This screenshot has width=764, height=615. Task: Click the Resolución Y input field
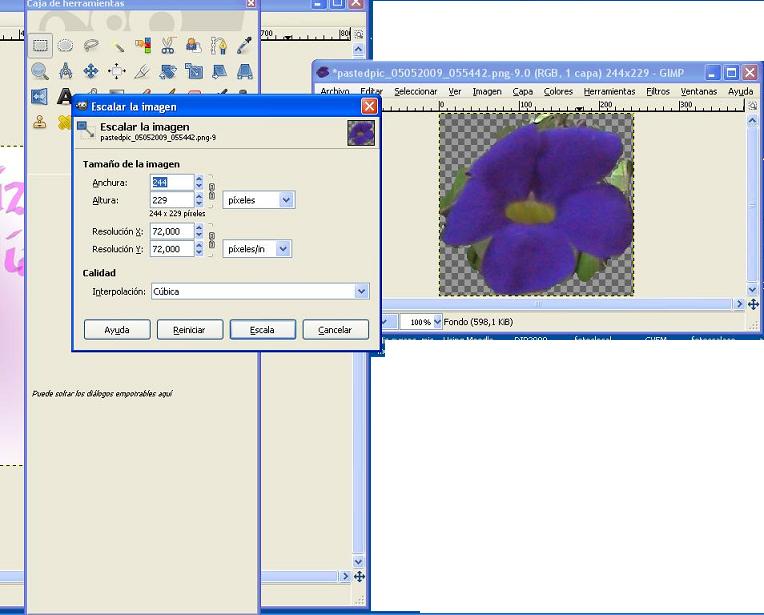pyautogui.click(x=172, y=249)
